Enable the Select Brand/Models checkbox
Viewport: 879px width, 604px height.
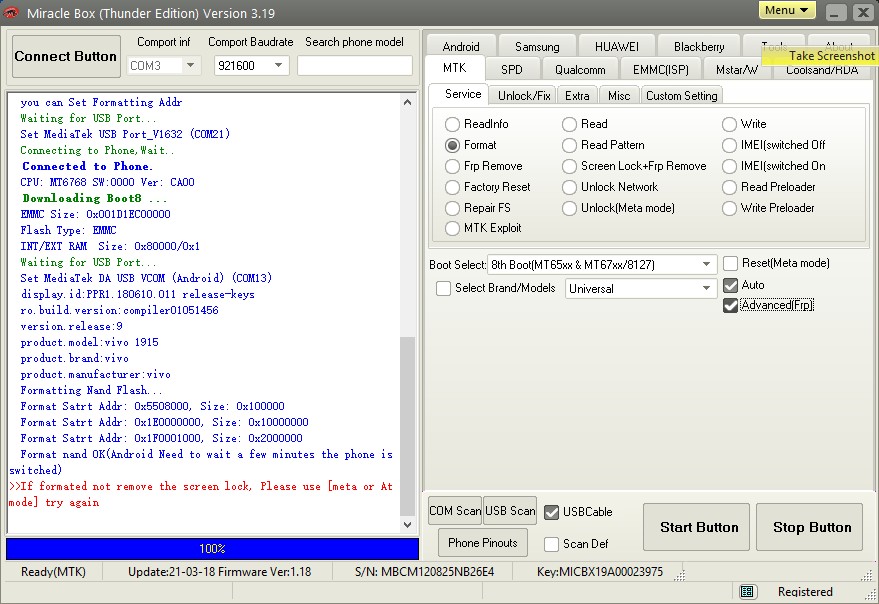coord(443,288)
